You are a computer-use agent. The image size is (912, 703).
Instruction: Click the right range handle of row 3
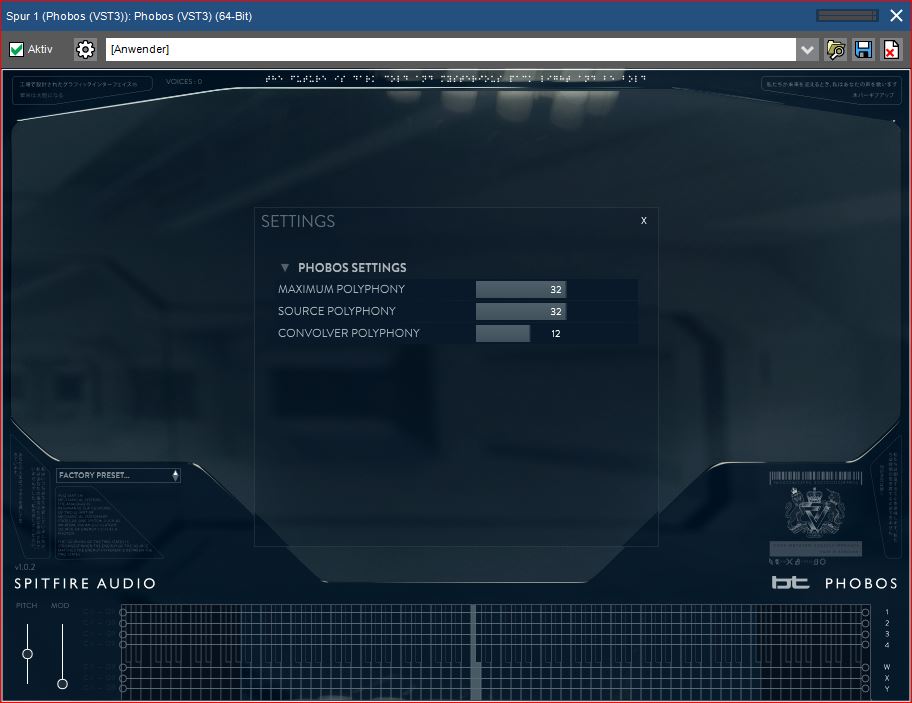(x=865, y=634)
